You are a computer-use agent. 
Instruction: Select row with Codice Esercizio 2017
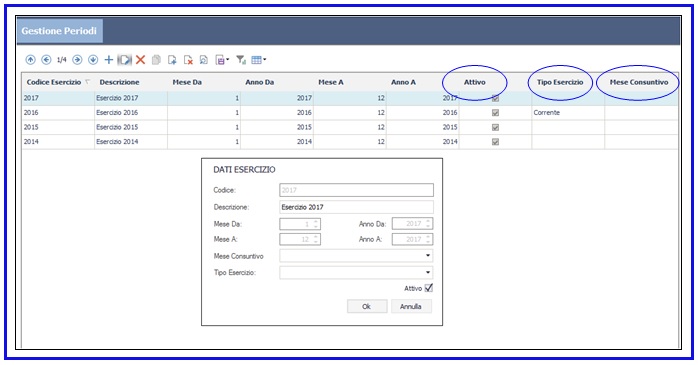pyautogui.click(x=349, y=98)
